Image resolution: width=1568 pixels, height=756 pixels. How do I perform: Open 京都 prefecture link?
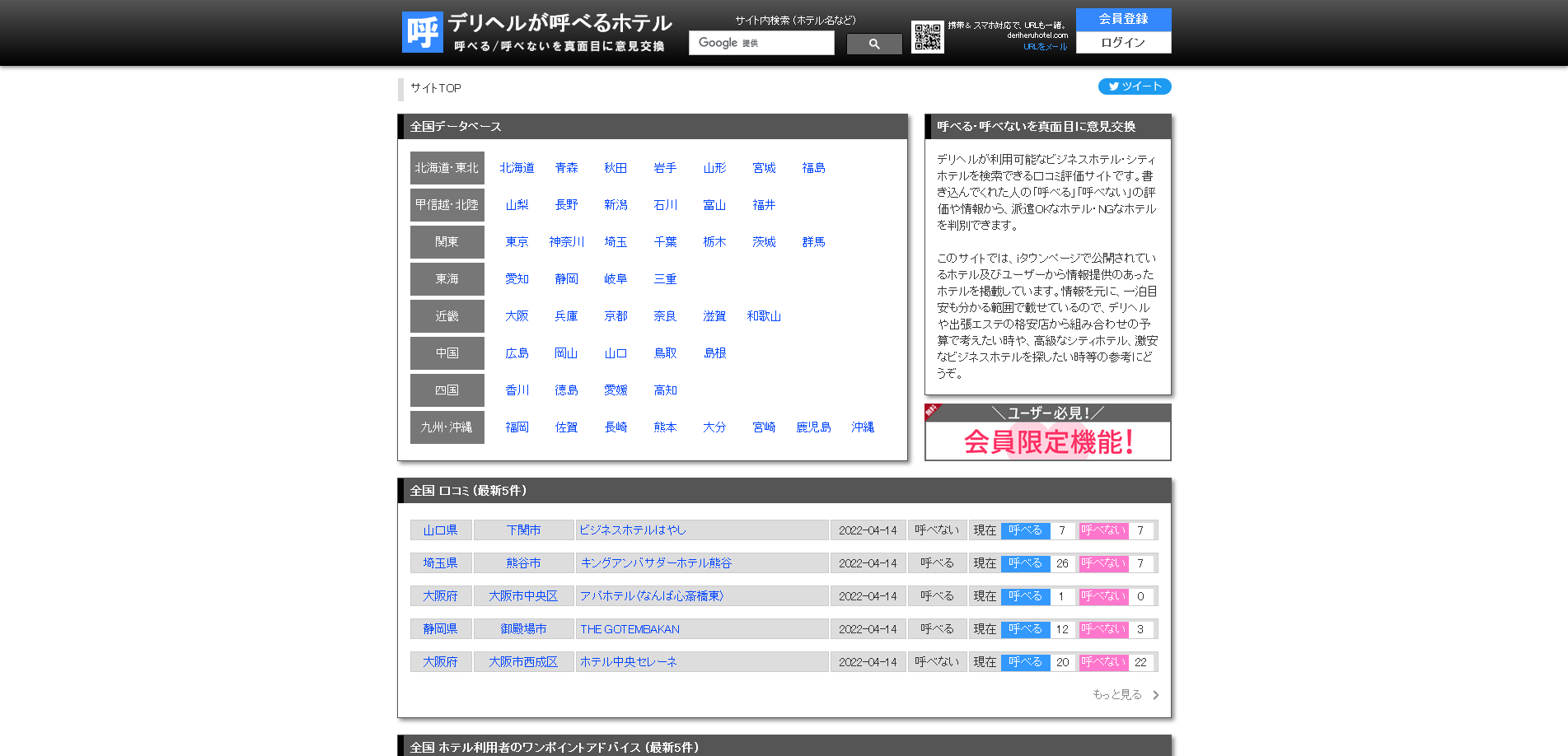pyautogui.click(x=615, y=316)
